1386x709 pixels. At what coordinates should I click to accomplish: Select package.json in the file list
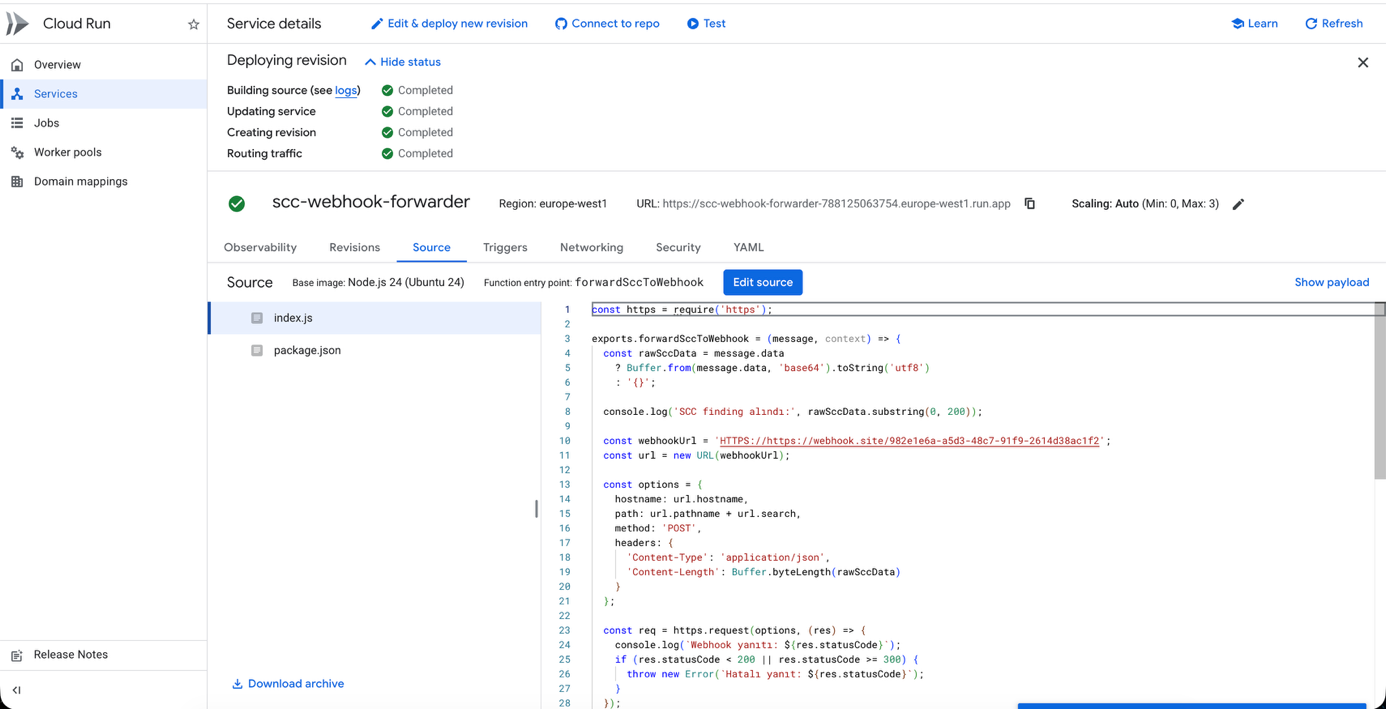click(x=307, y=351)
